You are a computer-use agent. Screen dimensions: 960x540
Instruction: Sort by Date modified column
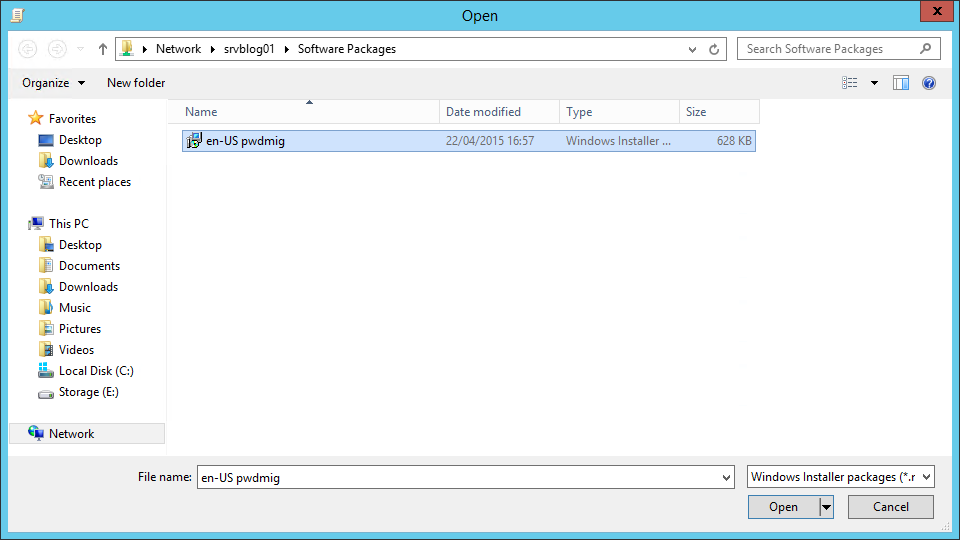tap(483, 112)
